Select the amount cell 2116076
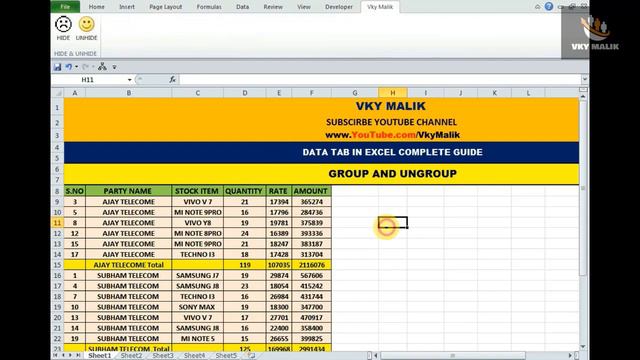 click(311, 265)
